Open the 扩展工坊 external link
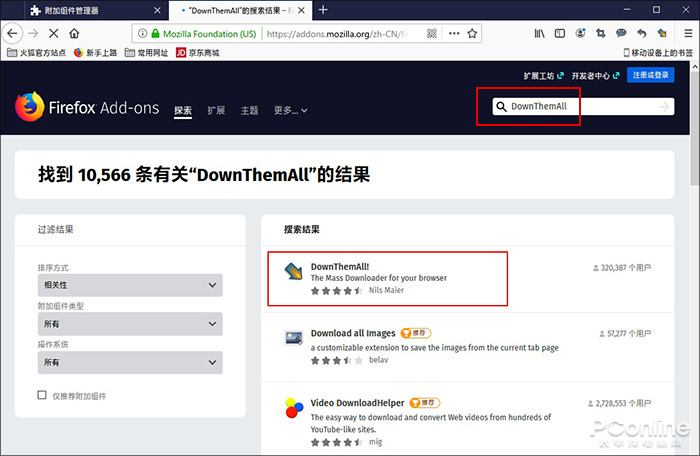Screen dimensions: 700x456 543,75
